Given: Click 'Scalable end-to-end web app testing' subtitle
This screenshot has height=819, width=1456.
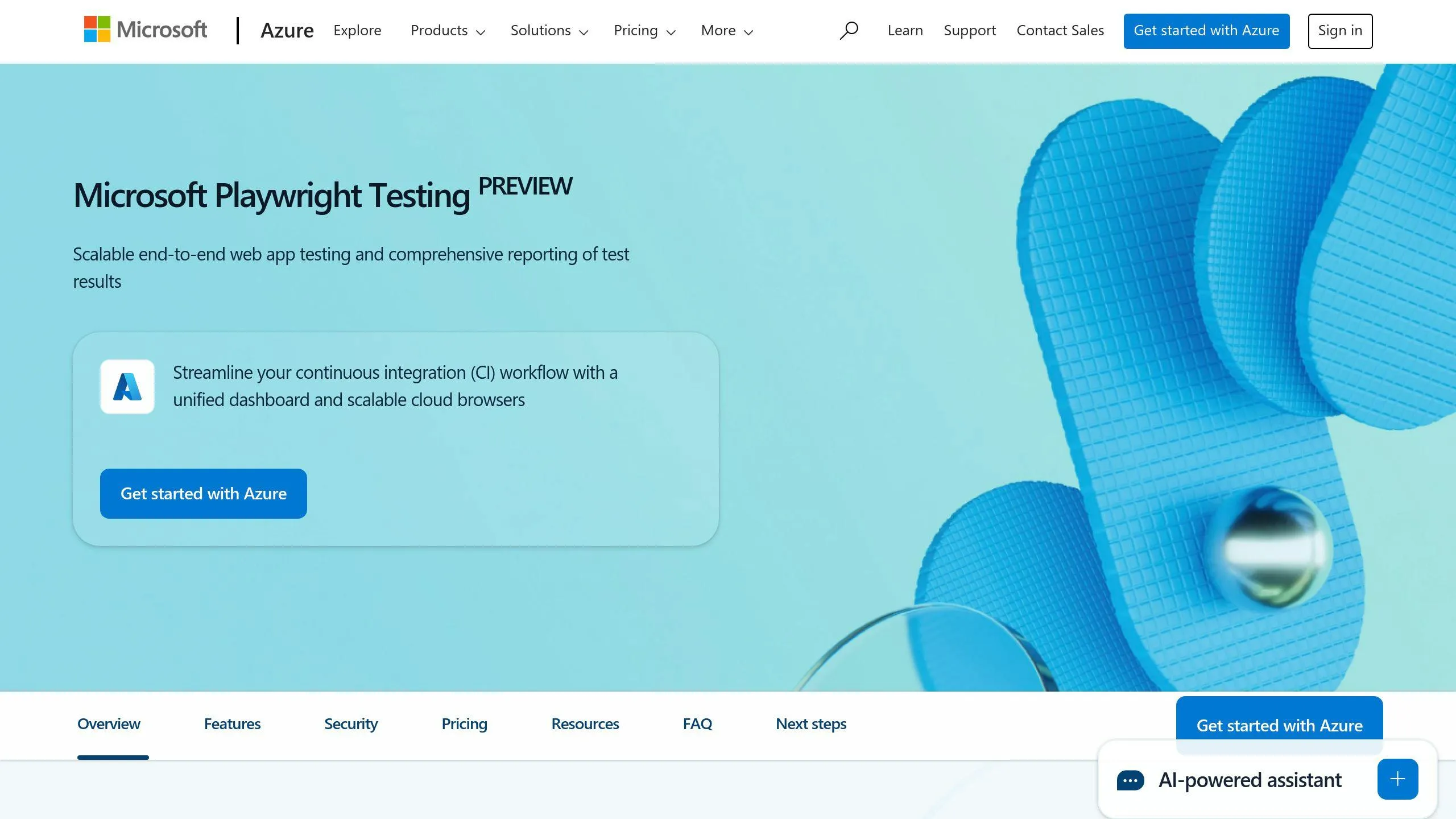Looking at the screenshot, I should point(351,267).
